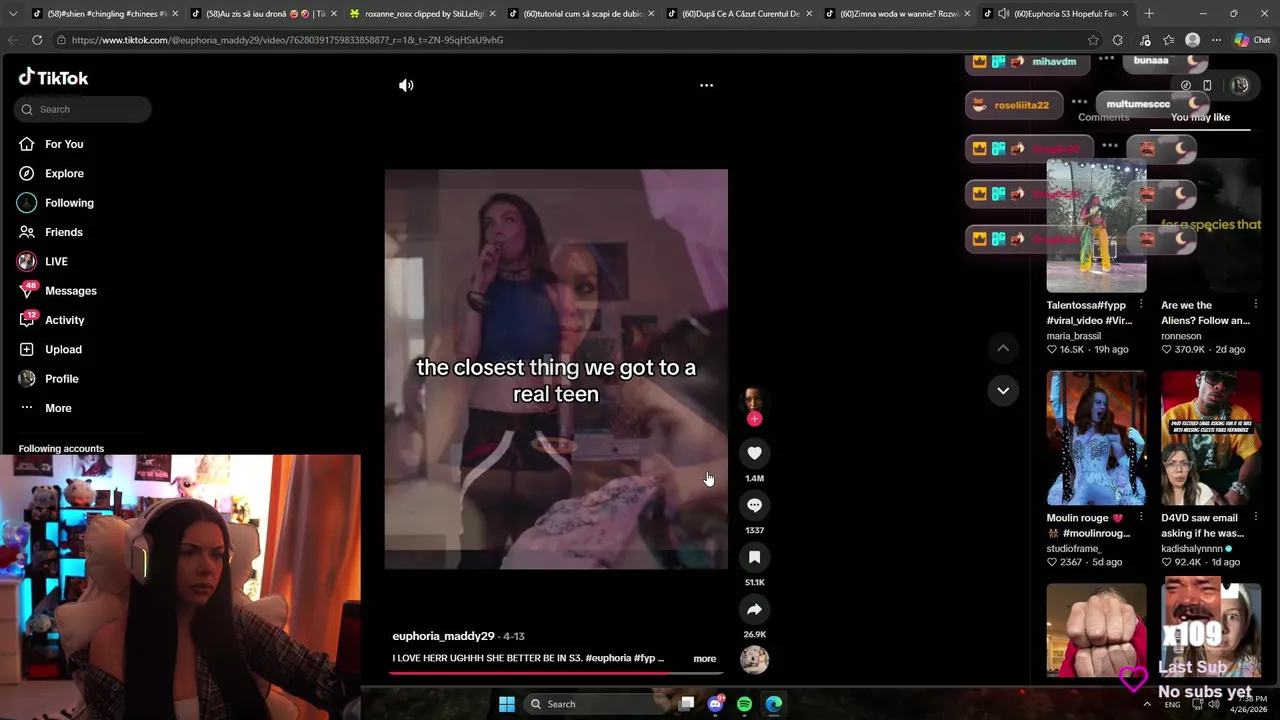Go to the previous video up arrow

(1003, 348)
